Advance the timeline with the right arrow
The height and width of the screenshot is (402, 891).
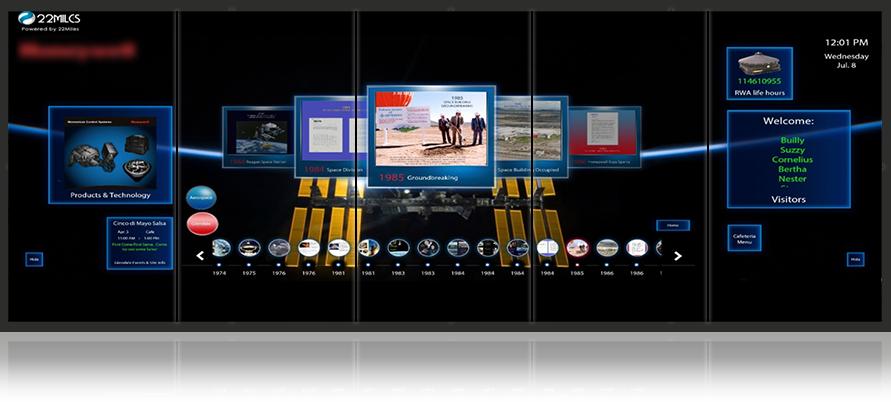677,256
